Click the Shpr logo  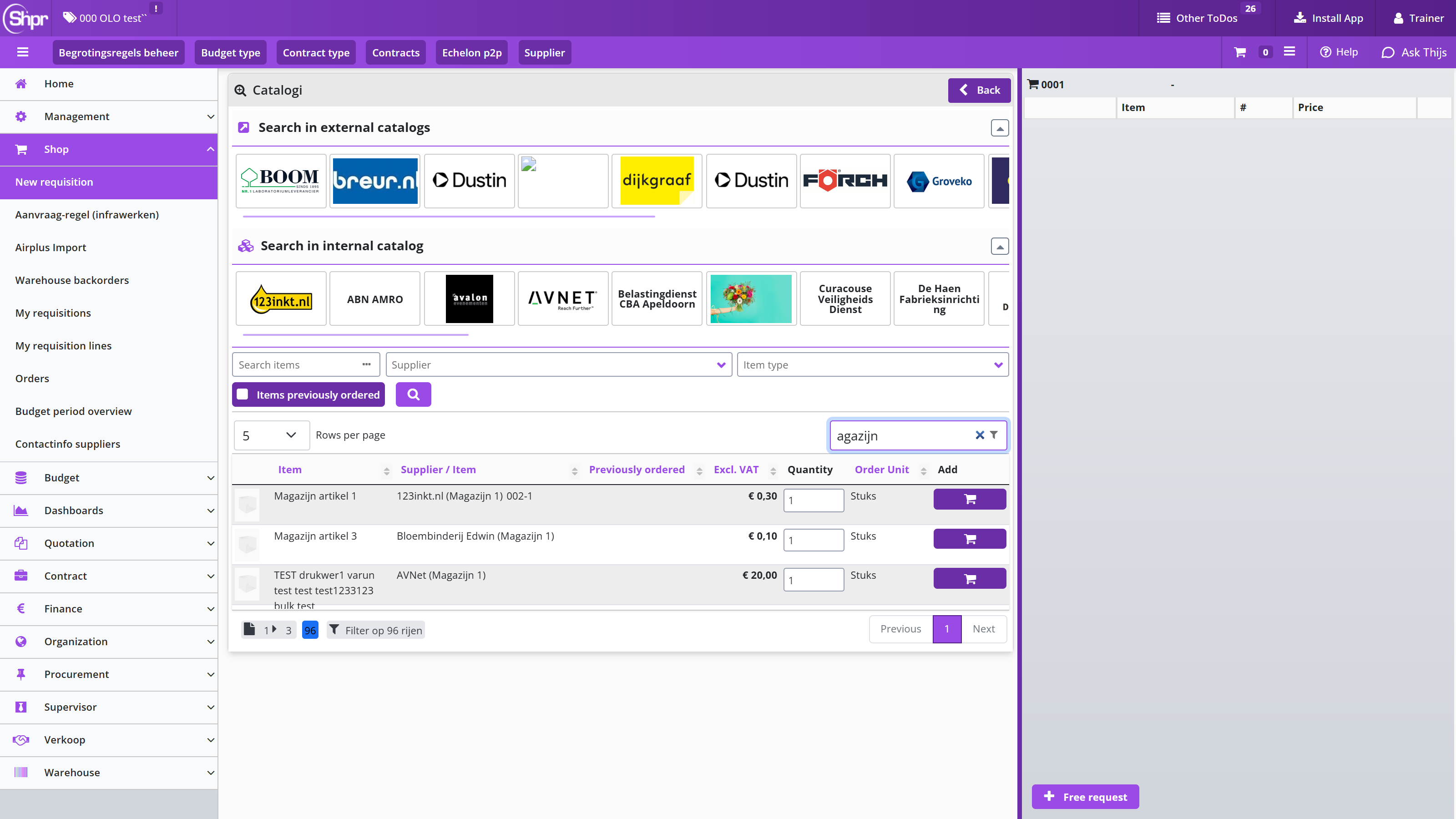point(26,18)
